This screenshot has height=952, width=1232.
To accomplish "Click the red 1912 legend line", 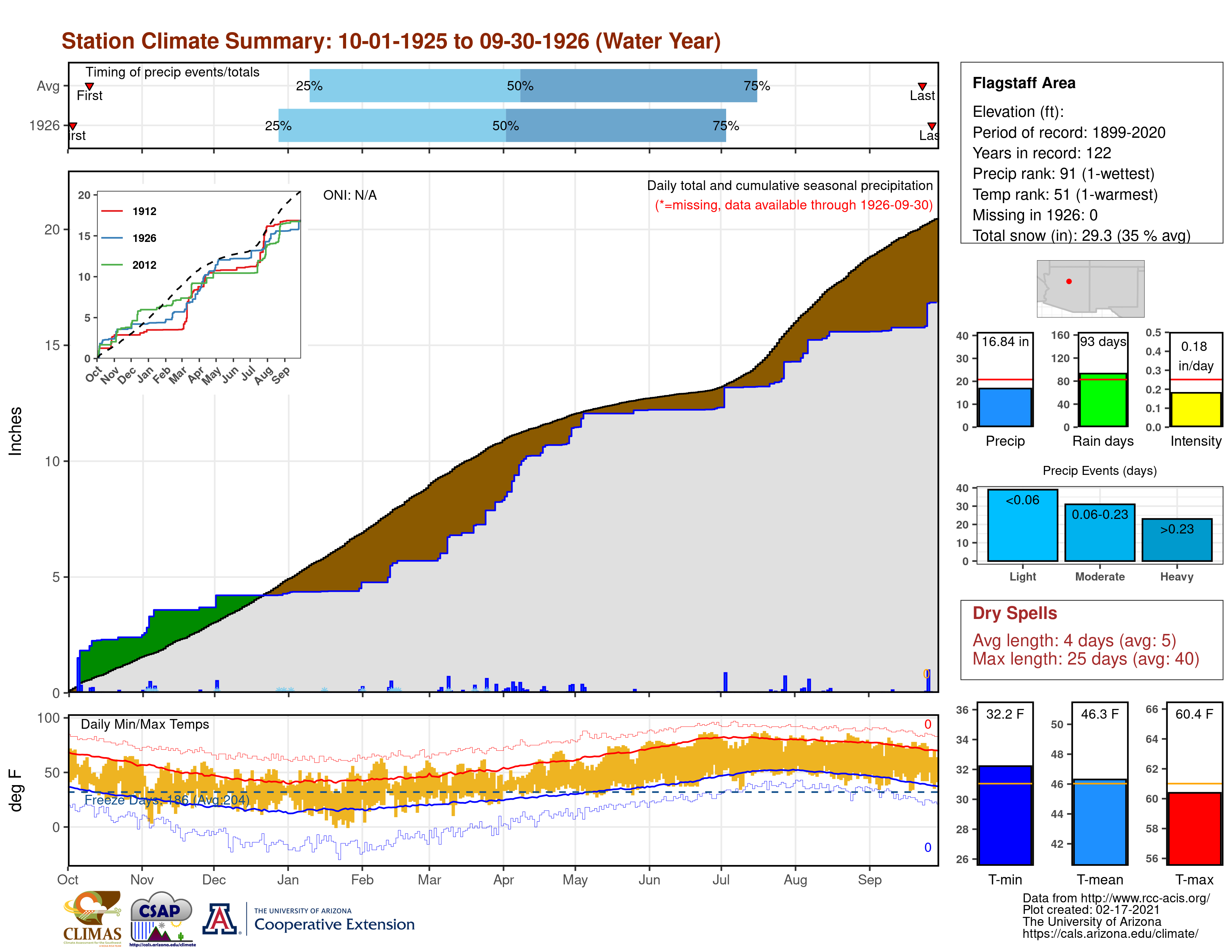I will 112,211.
